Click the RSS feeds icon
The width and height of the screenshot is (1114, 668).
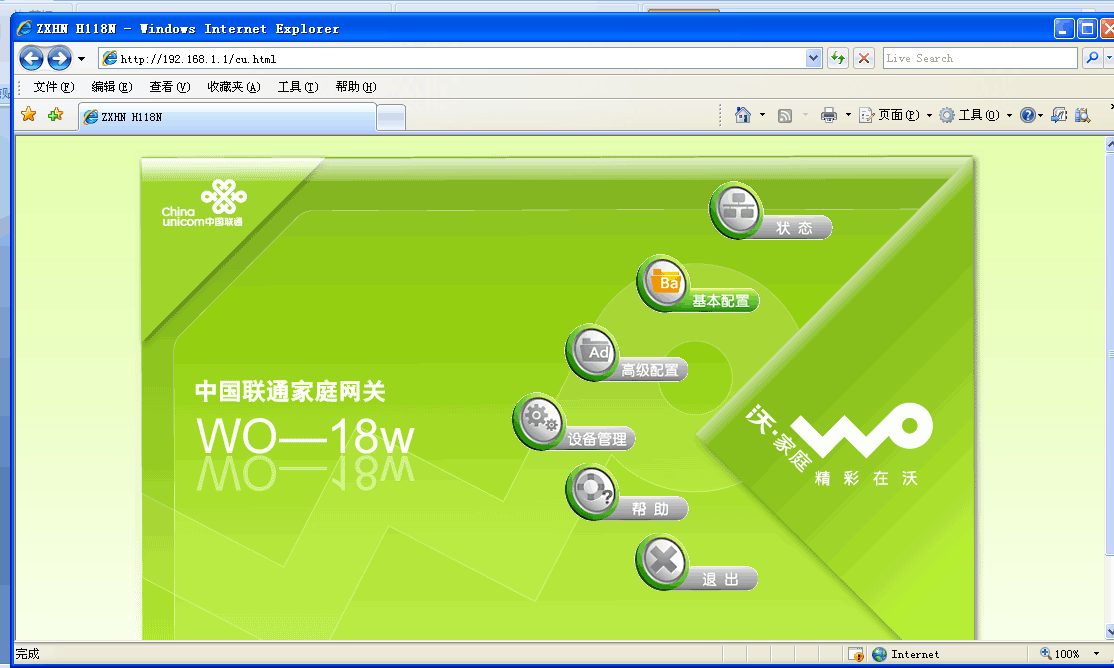click(x=784, y=115)
